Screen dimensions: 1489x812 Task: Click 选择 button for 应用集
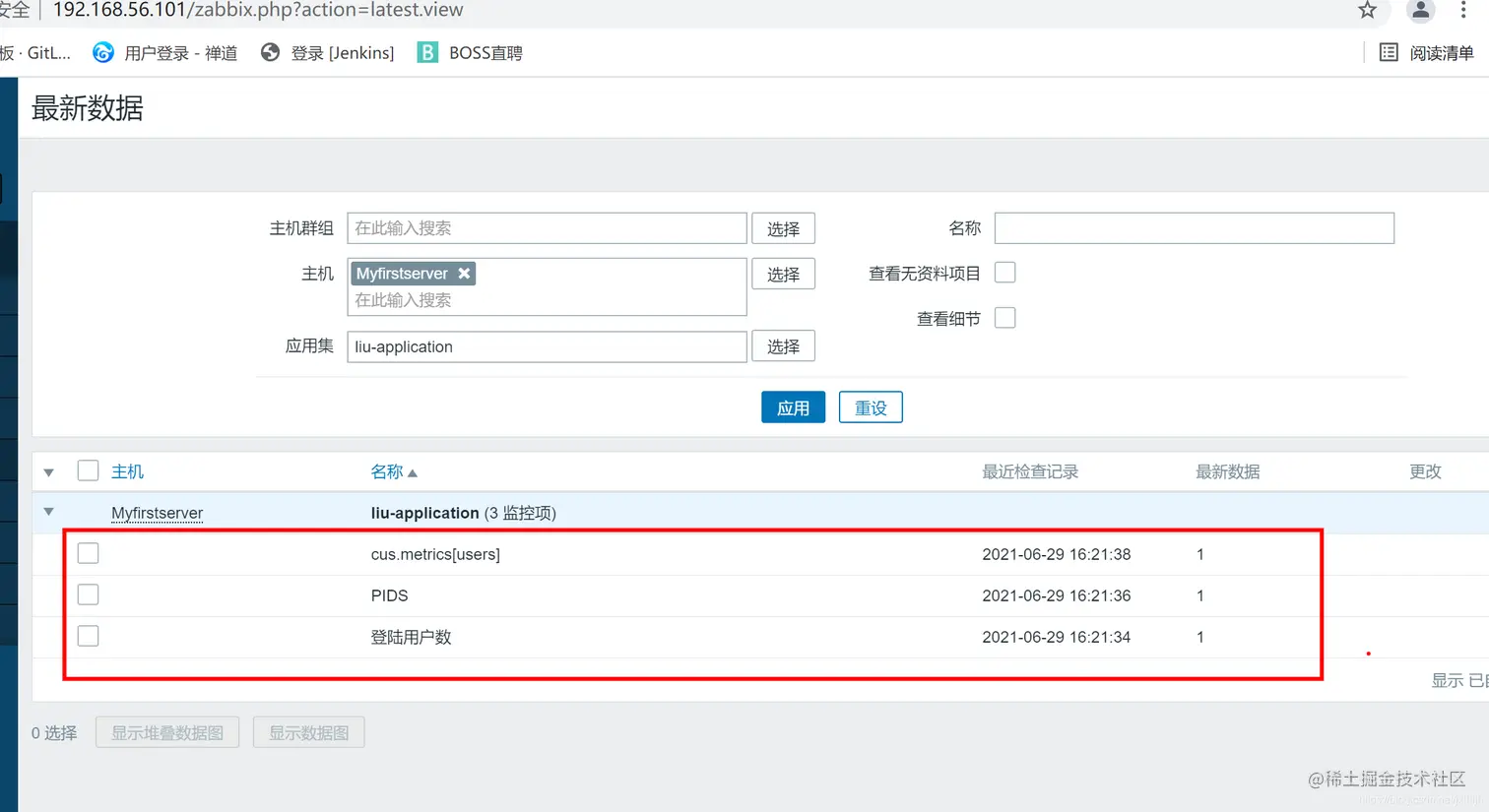[x=783, y=346]
